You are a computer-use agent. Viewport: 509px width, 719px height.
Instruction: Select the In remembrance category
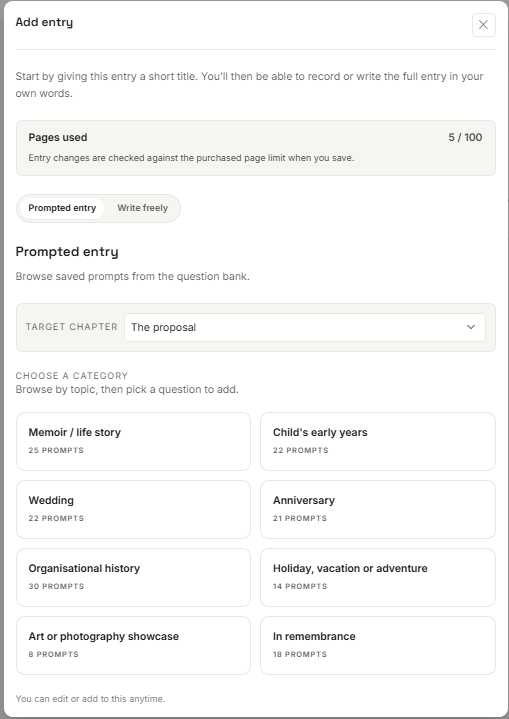tap(378, 645)
